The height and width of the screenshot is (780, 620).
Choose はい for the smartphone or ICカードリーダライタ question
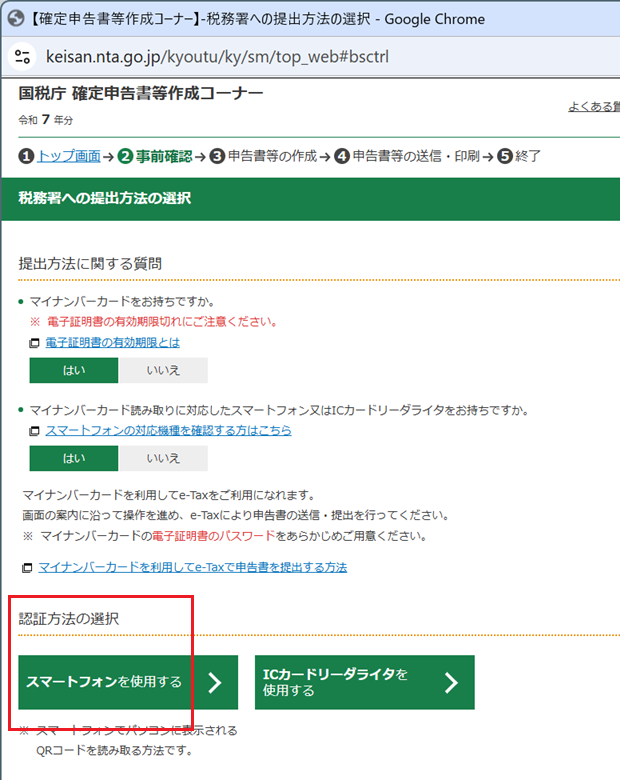pyautogui.click(x=74, y=458)
